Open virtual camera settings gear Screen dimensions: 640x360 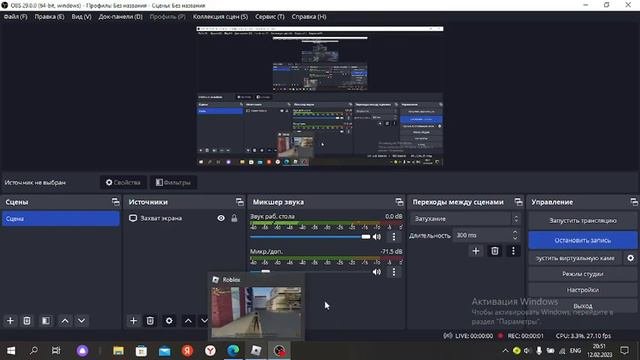pos(631,258)
